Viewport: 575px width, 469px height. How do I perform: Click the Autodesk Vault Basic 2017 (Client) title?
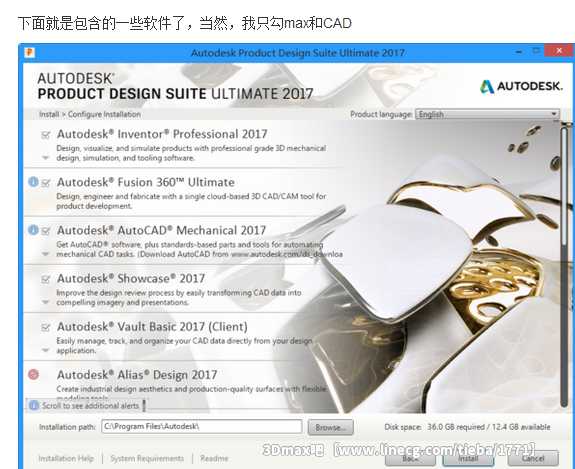click(152, 326)
